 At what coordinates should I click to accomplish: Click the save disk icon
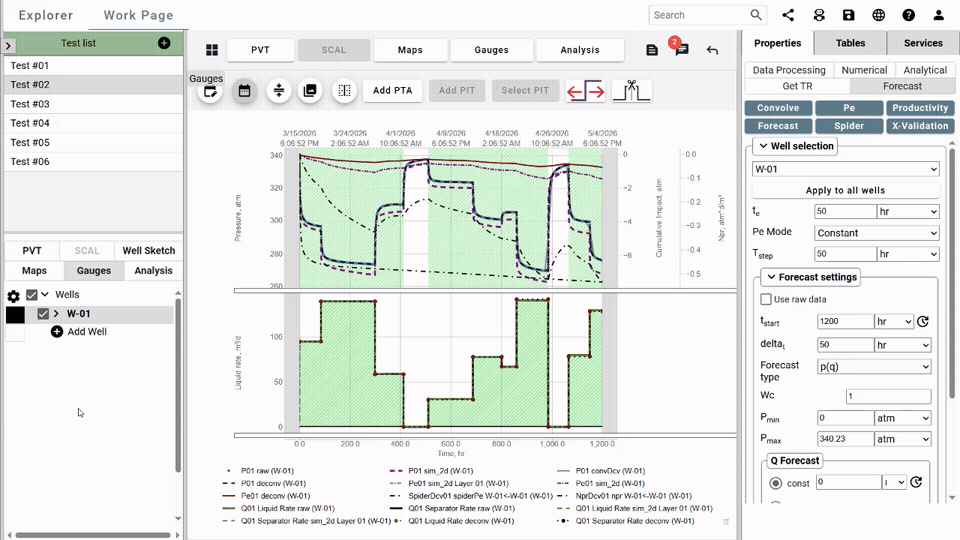[x=848, y=15]
